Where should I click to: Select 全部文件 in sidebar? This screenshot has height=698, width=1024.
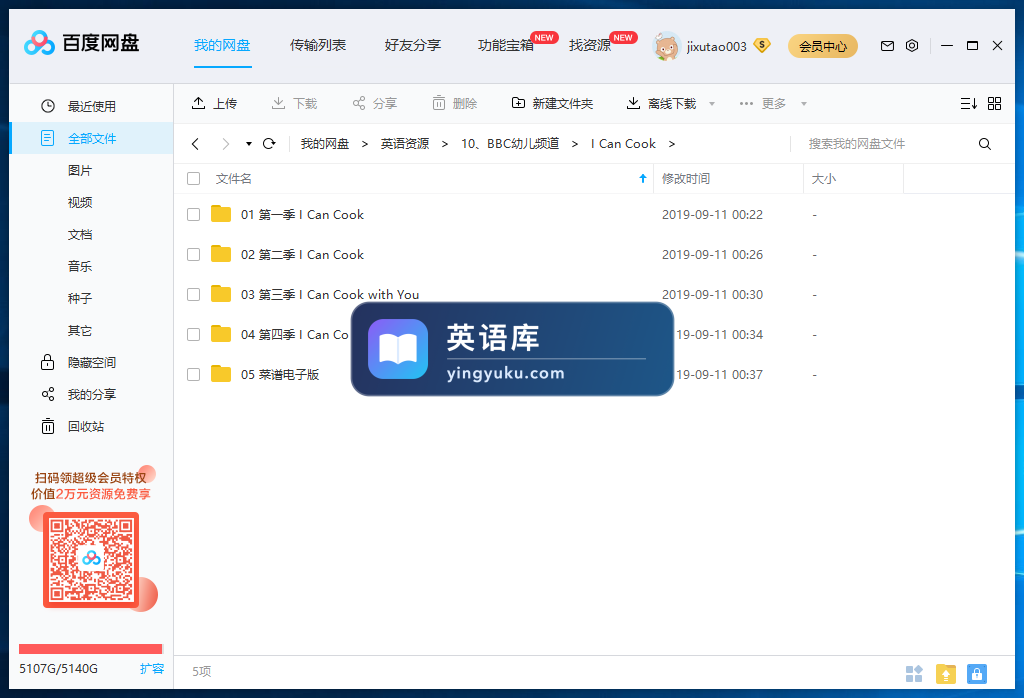pos(92,138)
